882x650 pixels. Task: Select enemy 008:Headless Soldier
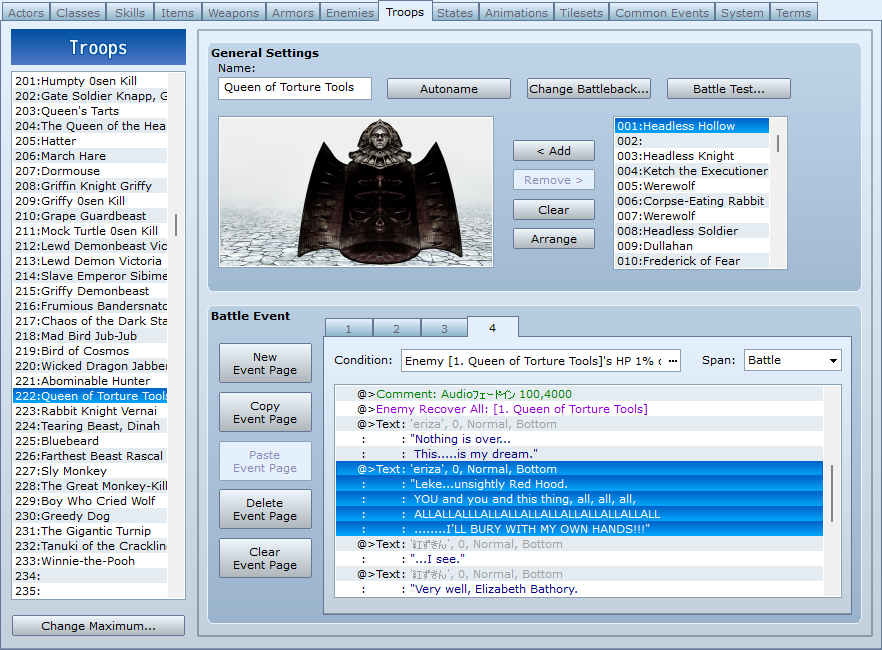click(692, 231)
